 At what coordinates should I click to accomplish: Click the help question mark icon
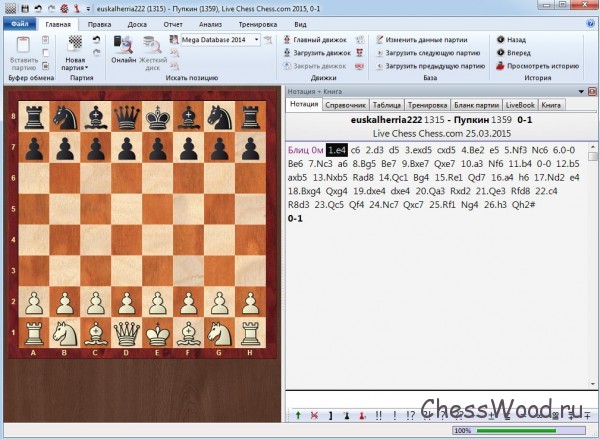(x=590, y=24)
